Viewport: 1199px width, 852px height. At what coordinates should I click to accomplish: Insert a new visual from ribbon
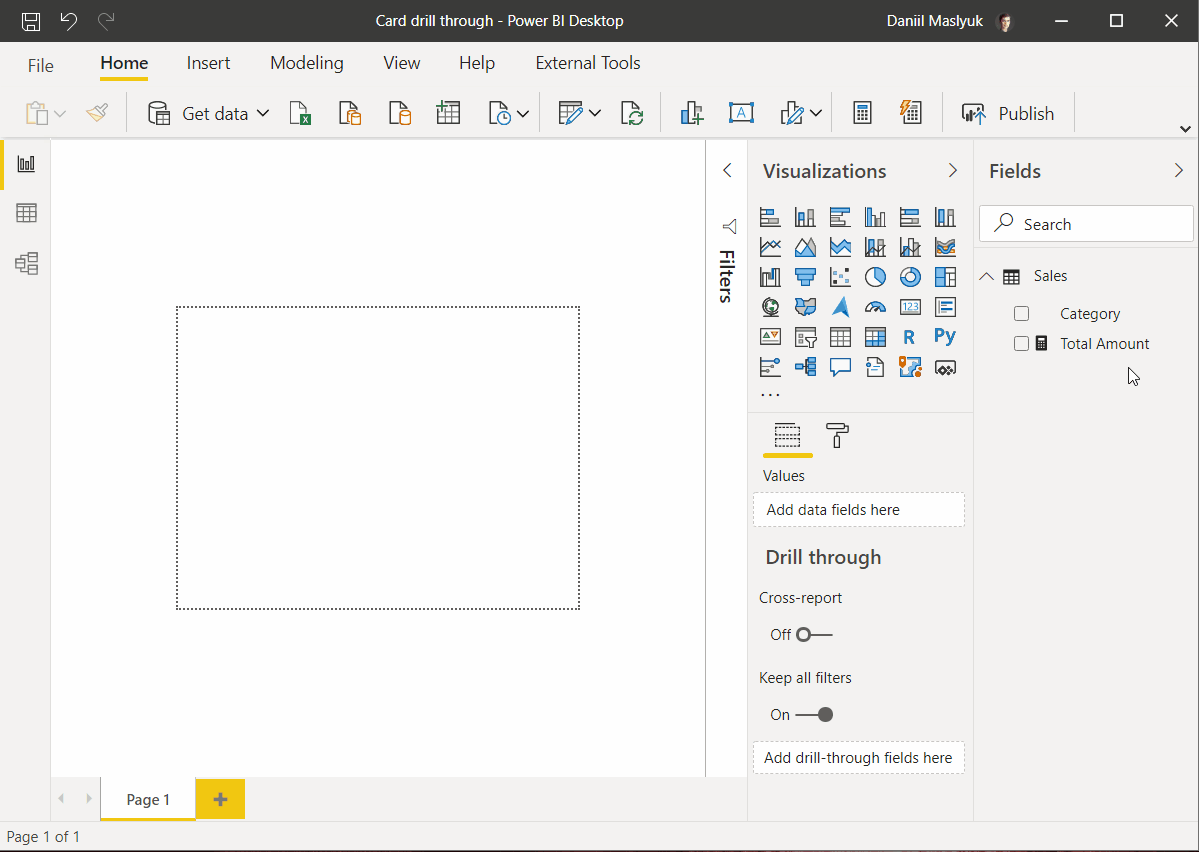(692, 113)
